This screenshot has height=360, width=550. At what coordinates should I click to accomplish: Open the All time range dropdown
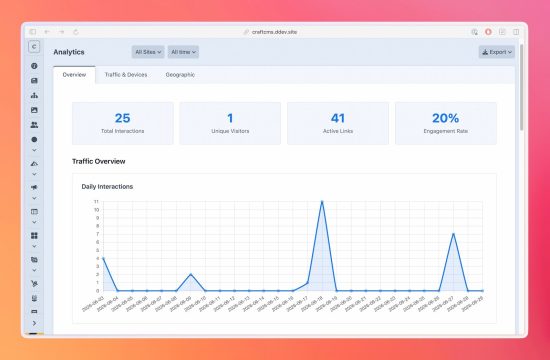click(x=183, y=52)
